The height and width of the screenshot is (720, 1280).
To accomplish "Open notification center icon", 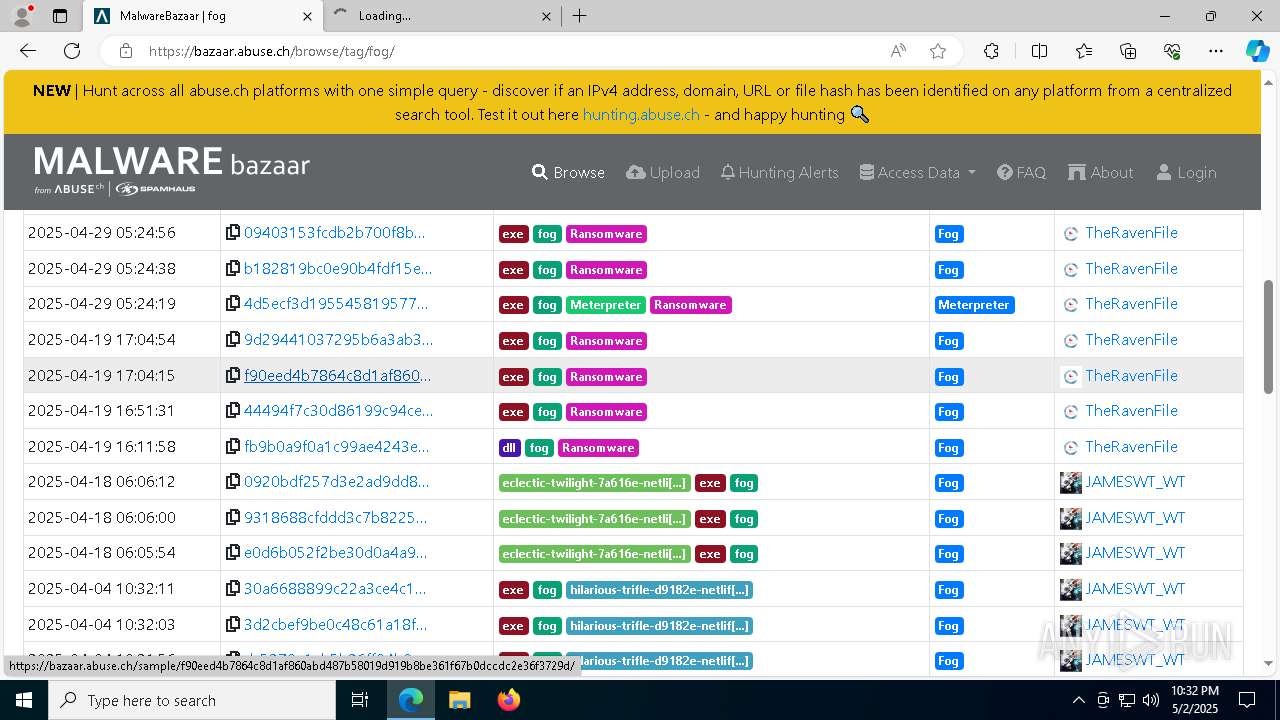I will click(x=1247, y=700).
